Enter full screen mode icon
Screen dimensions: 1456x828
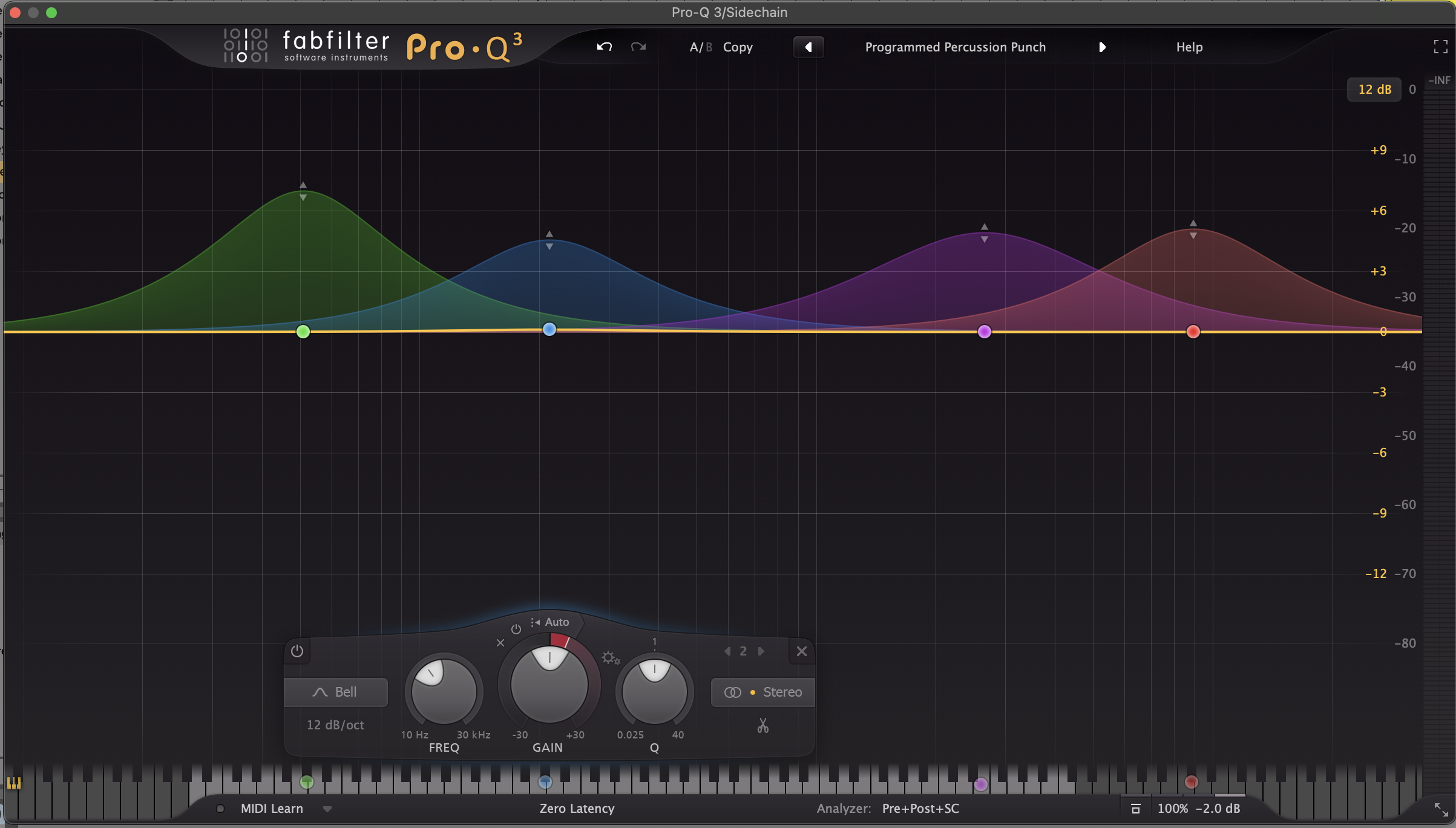point(1441,47)
